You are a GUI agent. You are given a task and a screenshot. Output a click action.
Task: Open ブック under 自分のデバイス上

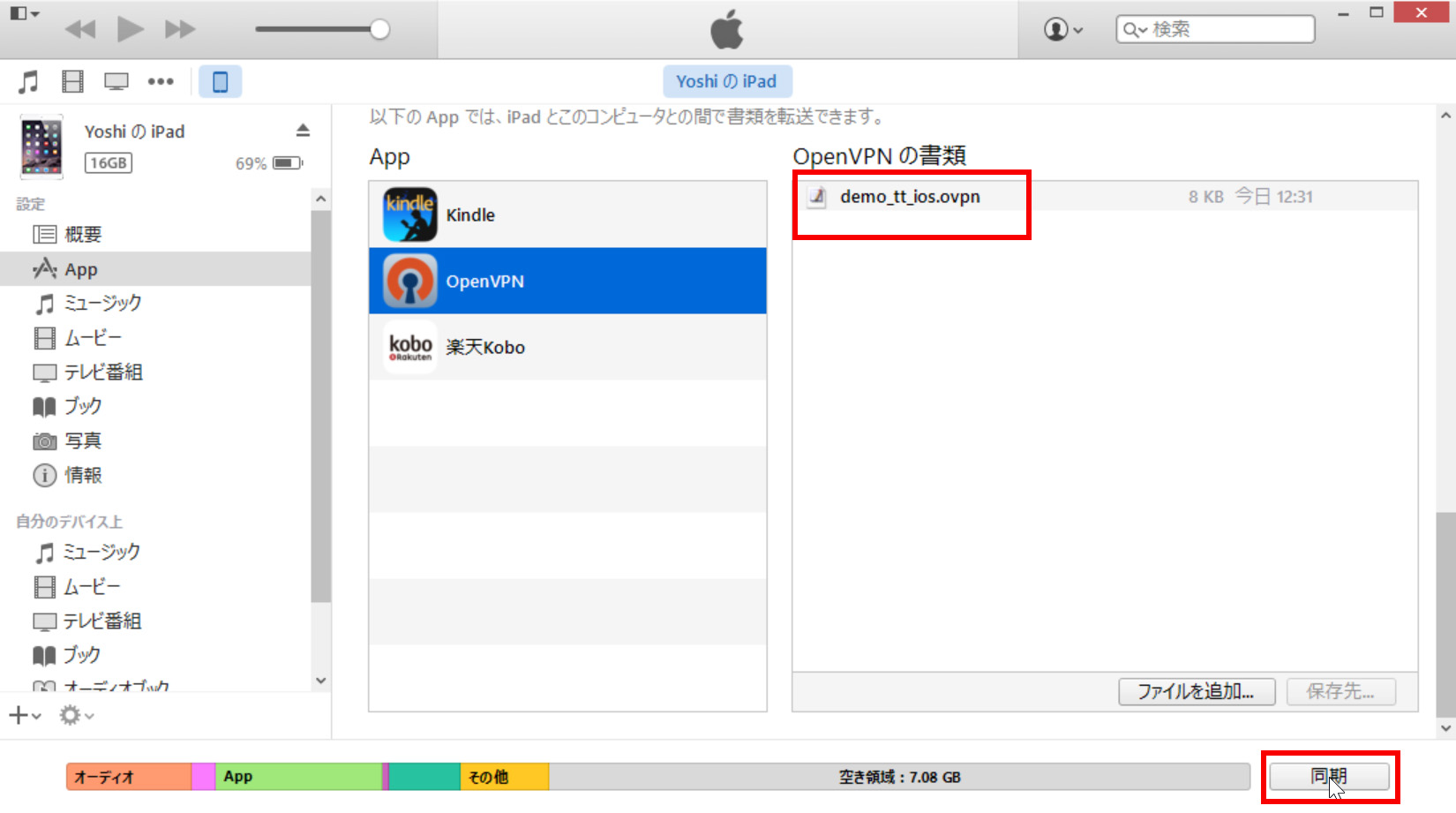tap(155, 655)
